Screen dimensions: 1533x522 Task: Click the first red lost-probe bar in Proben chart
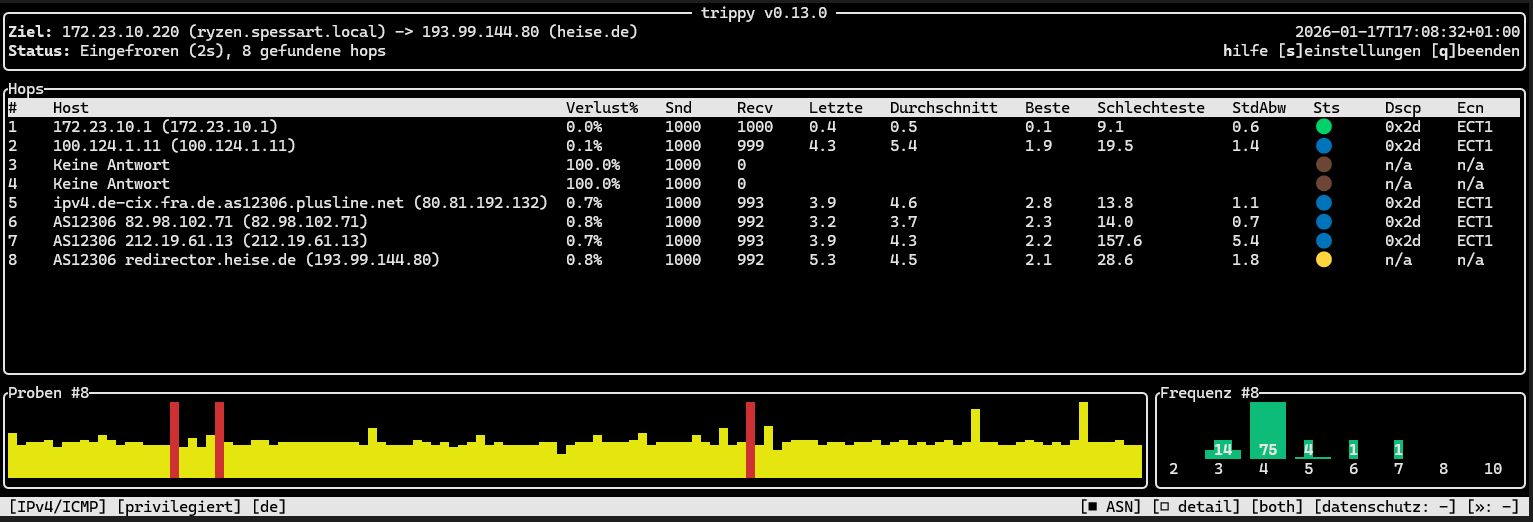(x=174, y=440)
